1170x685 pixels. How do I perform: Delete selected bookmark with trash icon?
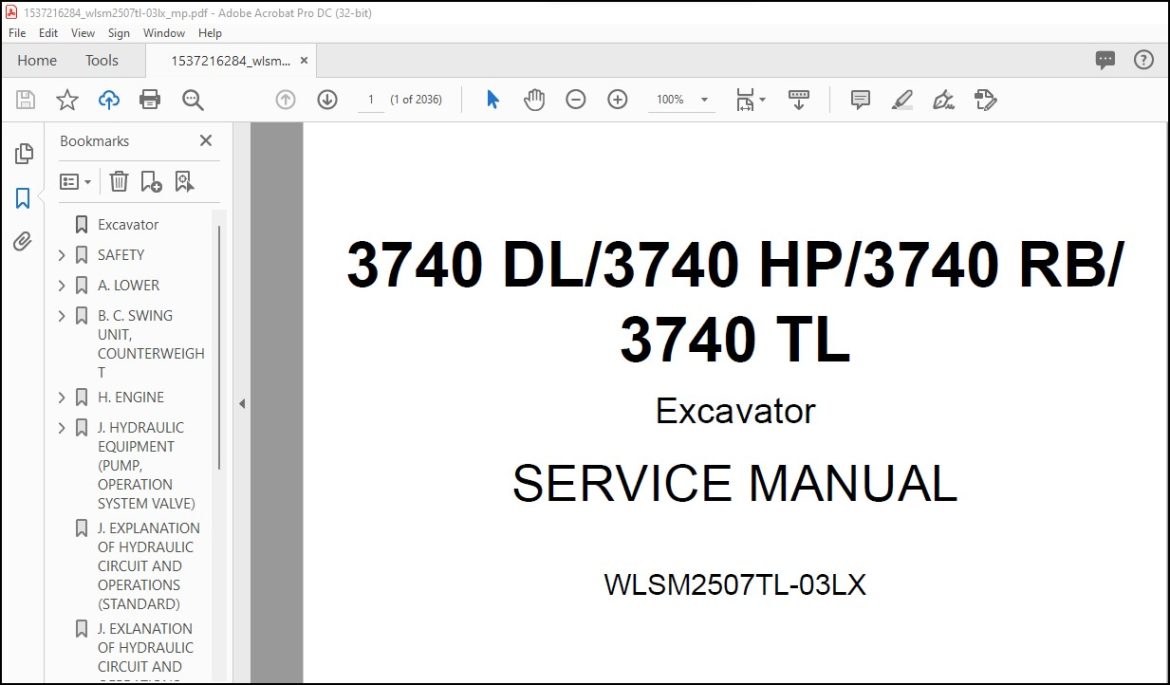click(x=119, y=181)
